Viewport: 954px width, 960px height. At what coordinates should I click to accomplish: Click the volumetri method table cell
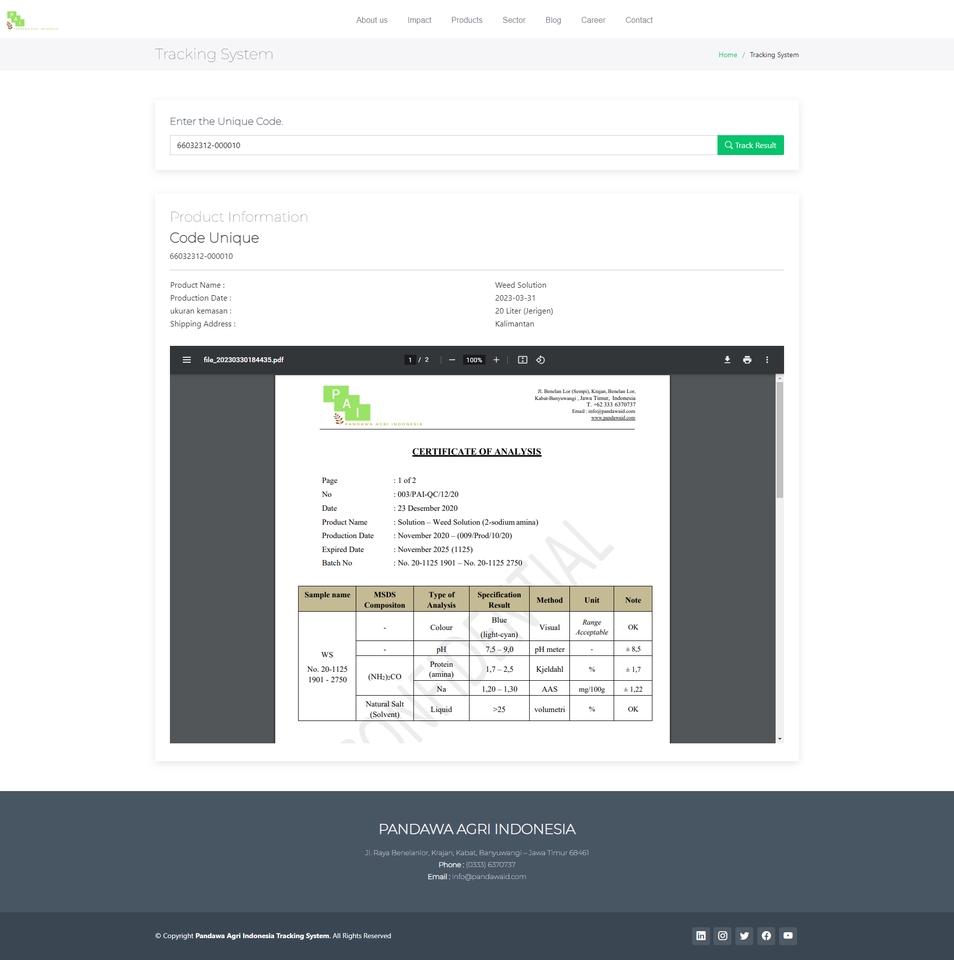click(549, 709)
